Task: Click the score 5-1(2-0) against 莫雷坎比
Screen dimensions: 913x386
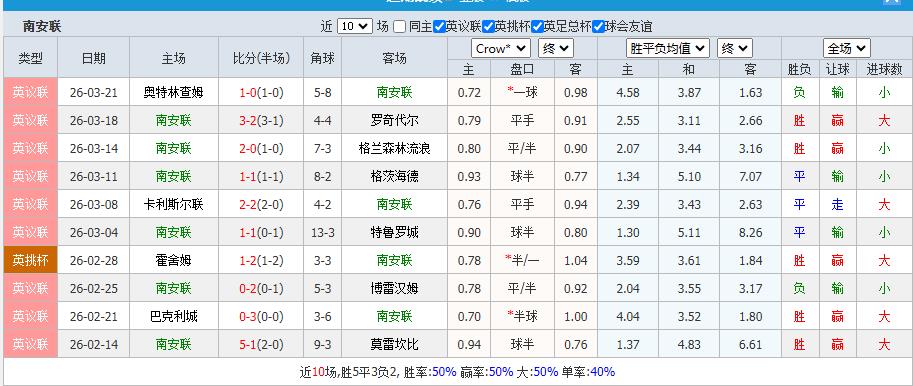Action: (x=261, y=344)
